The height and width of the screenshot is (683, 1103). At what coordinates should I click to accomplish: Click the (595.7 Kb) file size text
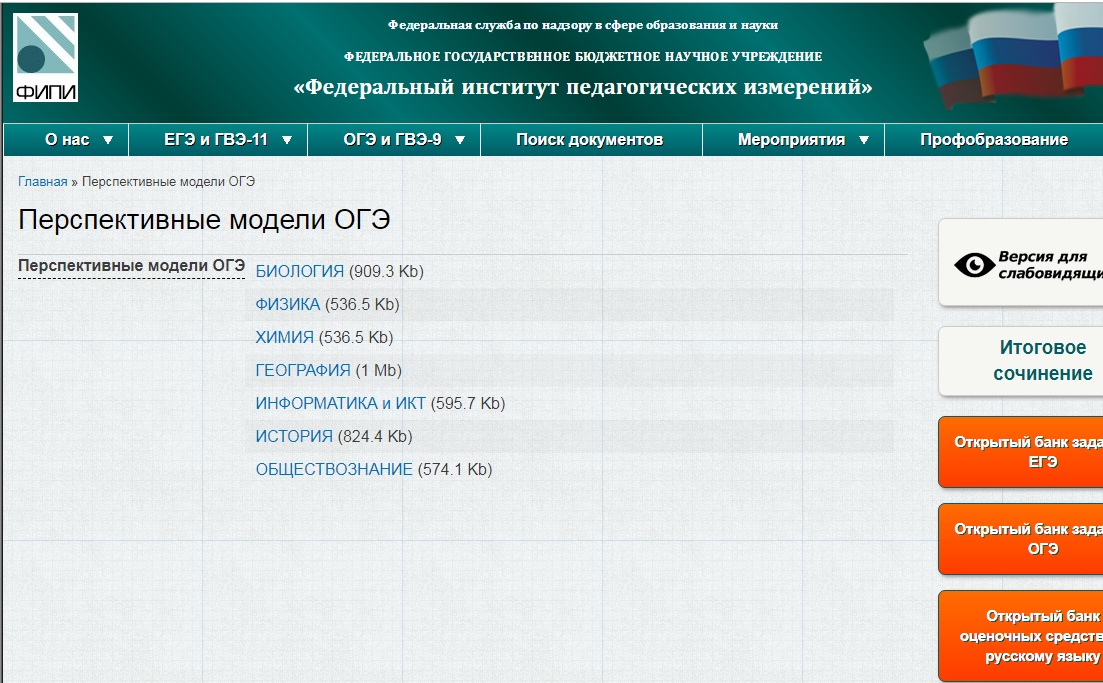coord(468,404)
